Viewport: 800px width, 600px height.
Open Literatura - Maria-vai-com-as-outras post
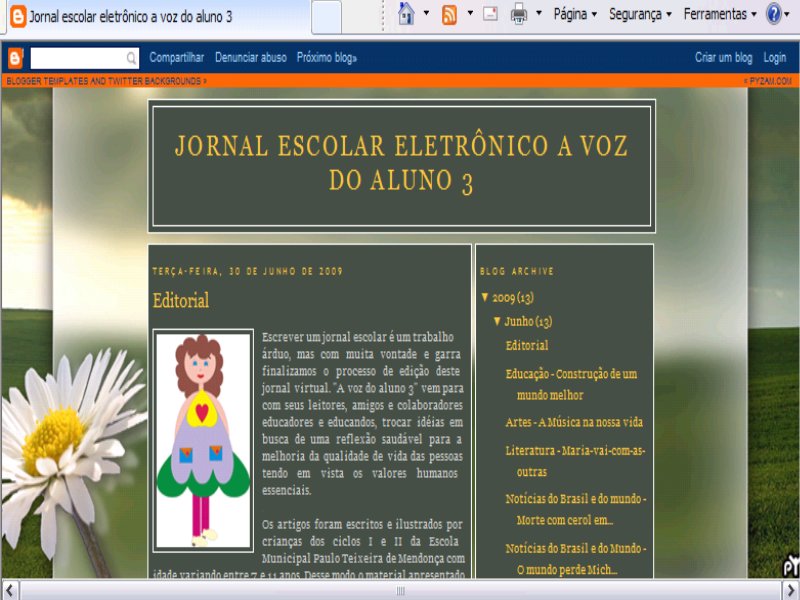[575, 461]
